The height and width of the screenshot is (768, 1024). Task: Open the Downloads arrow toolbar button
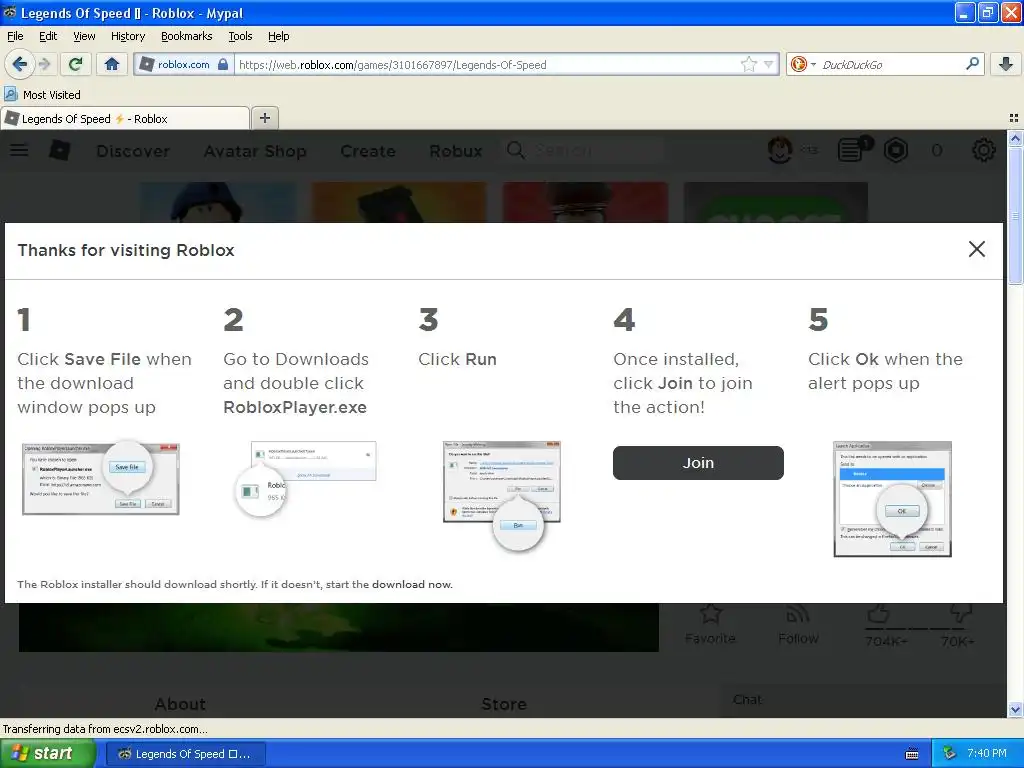coord(1006,64)
